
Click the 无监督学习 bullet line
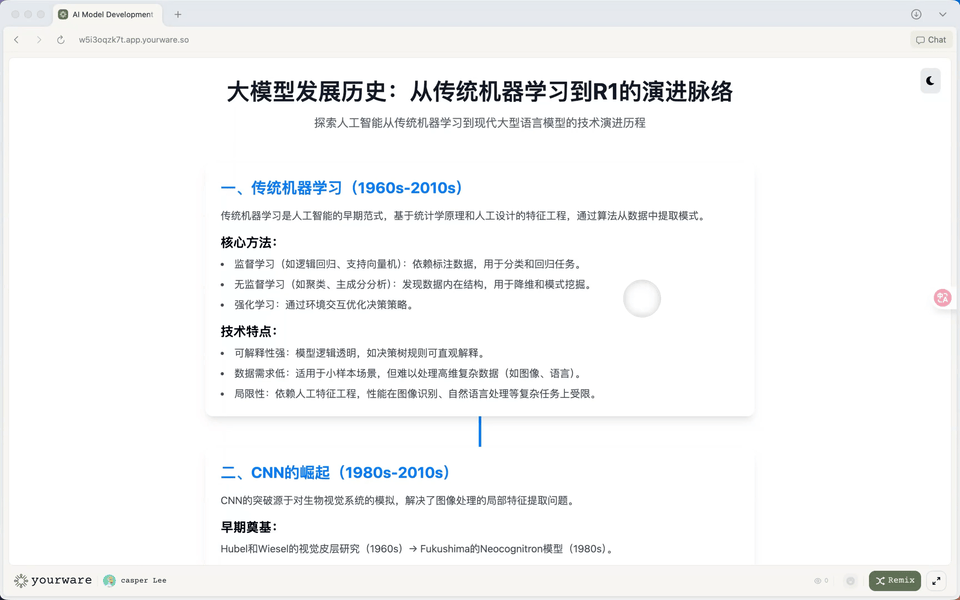[413, 284]
